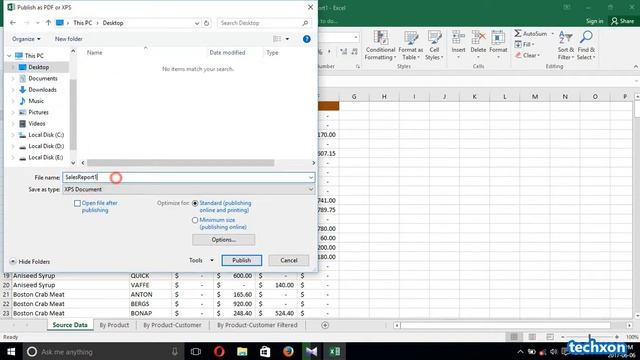Screen dimensions: 640x360
Task: Launch Opera from the taskbar
Action: coord(219,351)
